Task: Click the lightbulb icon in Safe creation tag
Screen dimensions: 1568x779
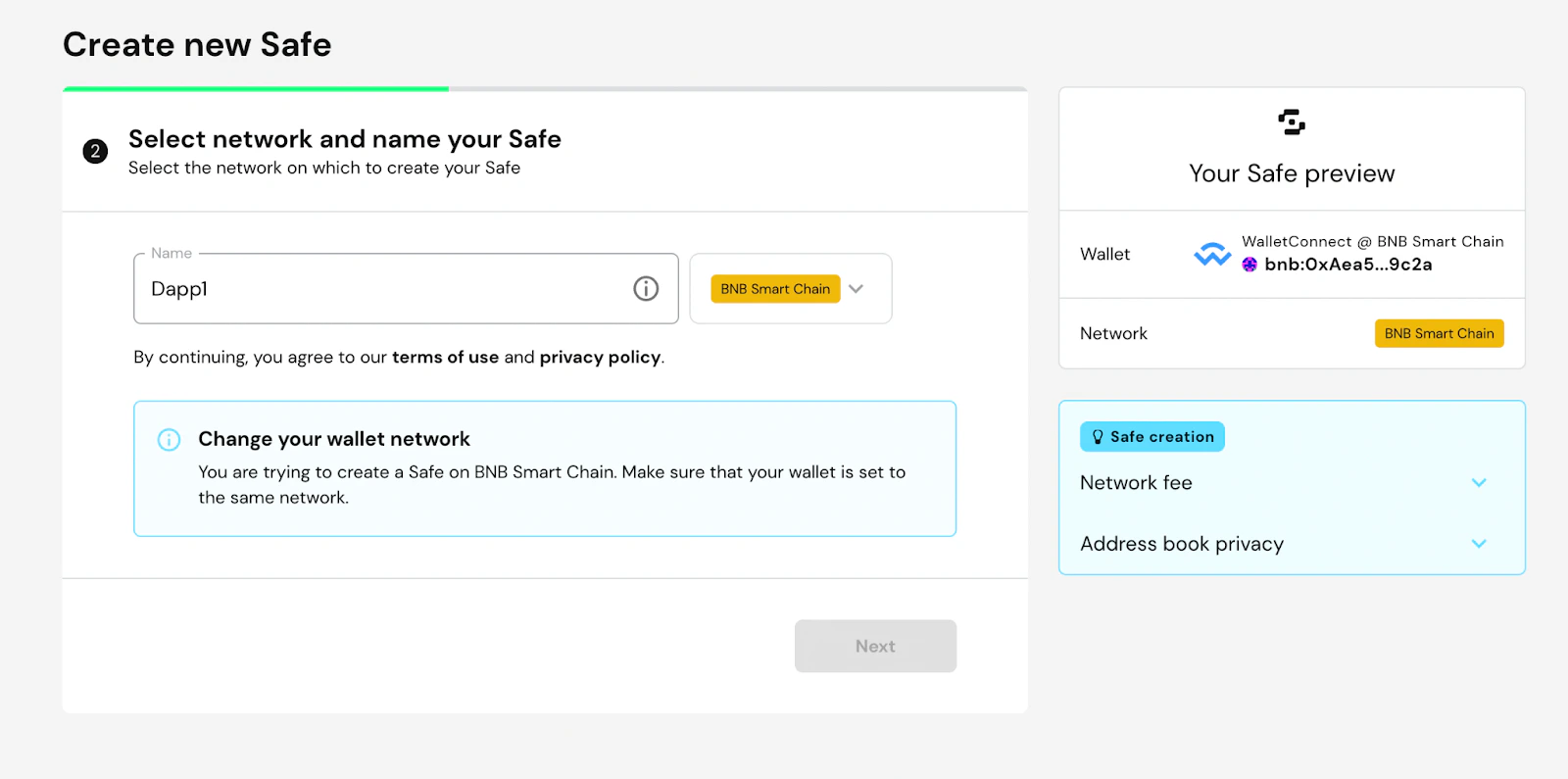Action: [1098, 437]
